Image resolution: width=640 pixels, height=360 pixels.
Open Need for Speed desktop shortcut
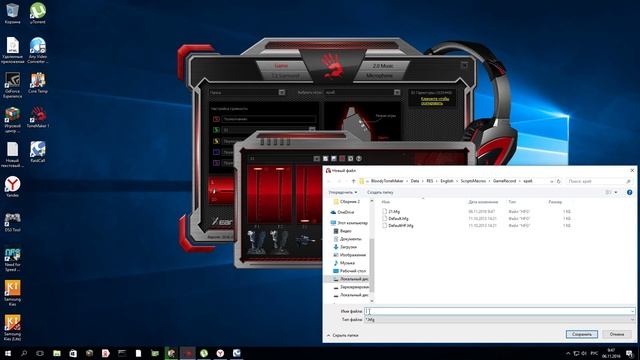point(13,259)
